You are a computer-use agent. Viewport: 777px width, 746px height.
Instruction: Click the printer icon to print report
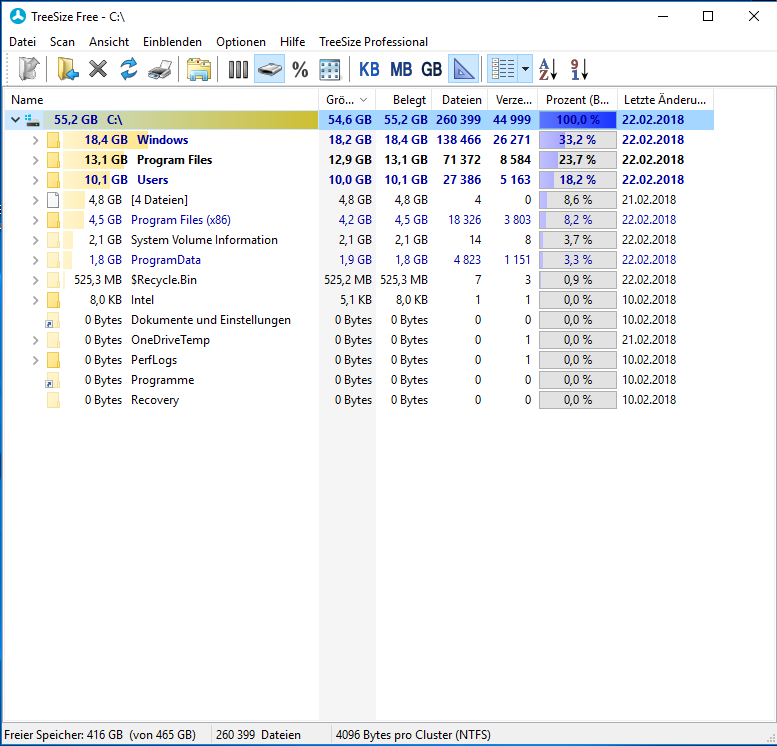(160, 69)
